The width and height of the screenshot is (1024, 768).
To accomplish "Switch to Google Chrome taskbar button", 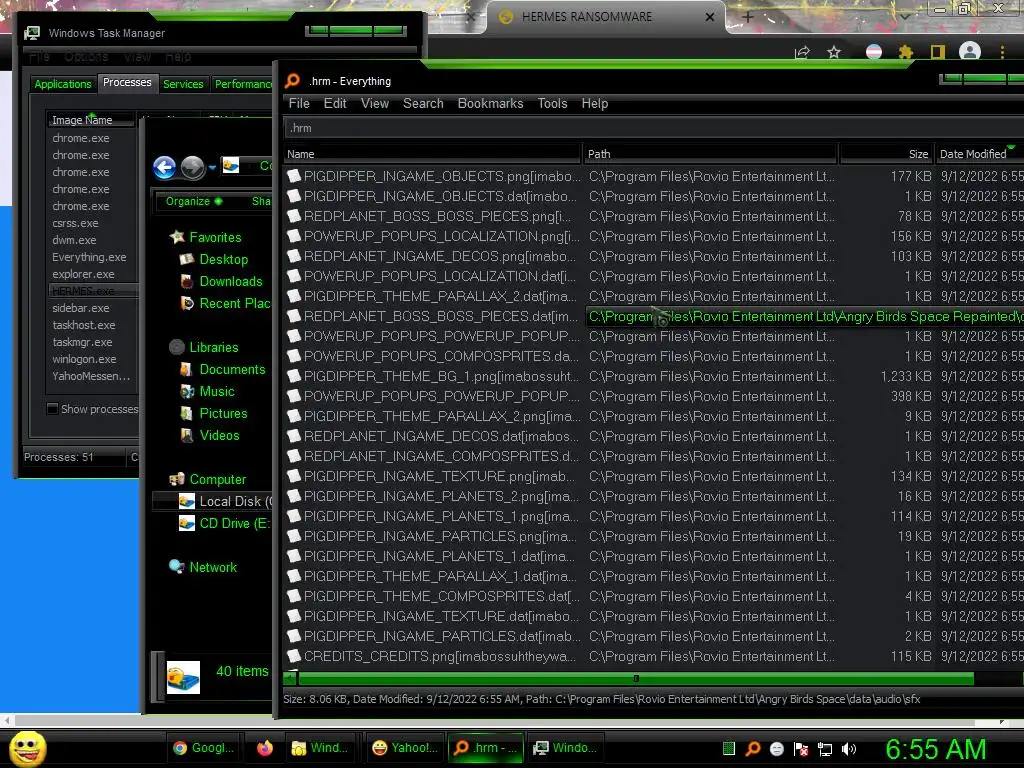I will tap(203, 748).
